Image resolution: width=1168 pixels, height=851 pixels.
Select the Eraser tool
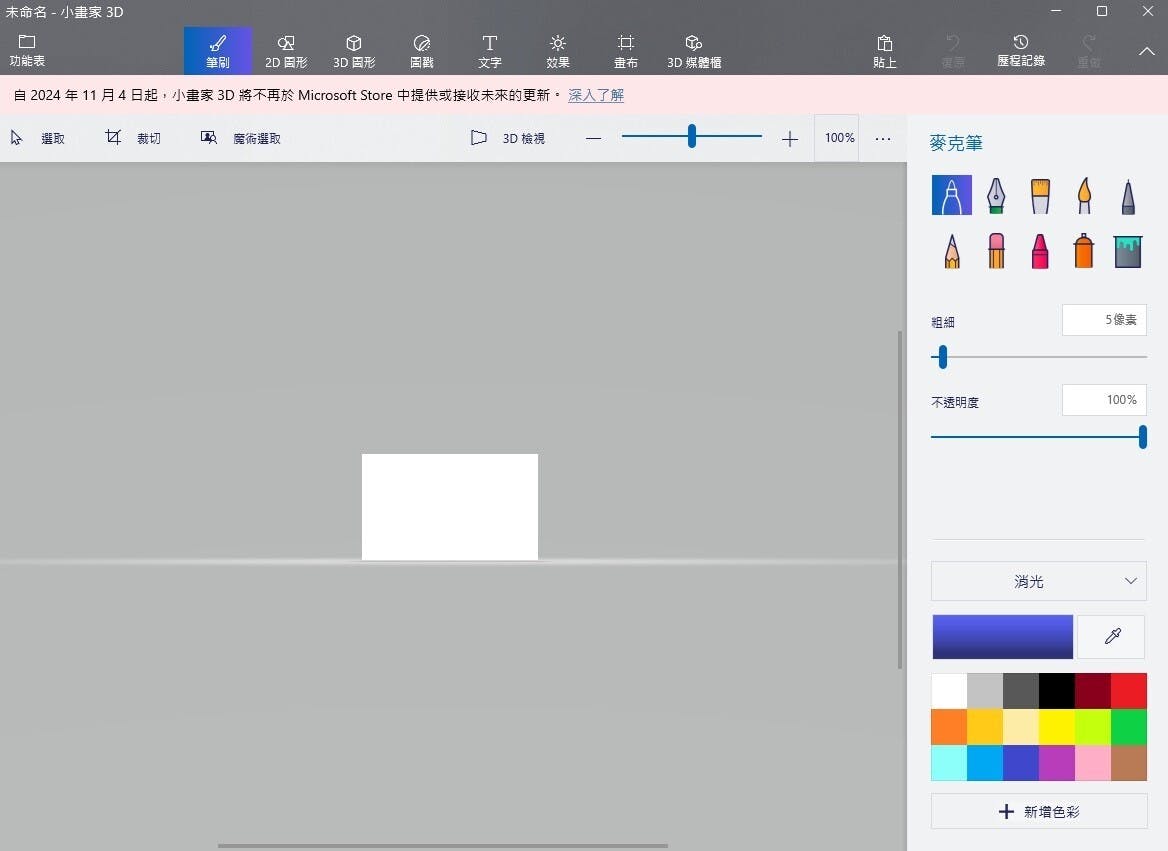[996, 250]
